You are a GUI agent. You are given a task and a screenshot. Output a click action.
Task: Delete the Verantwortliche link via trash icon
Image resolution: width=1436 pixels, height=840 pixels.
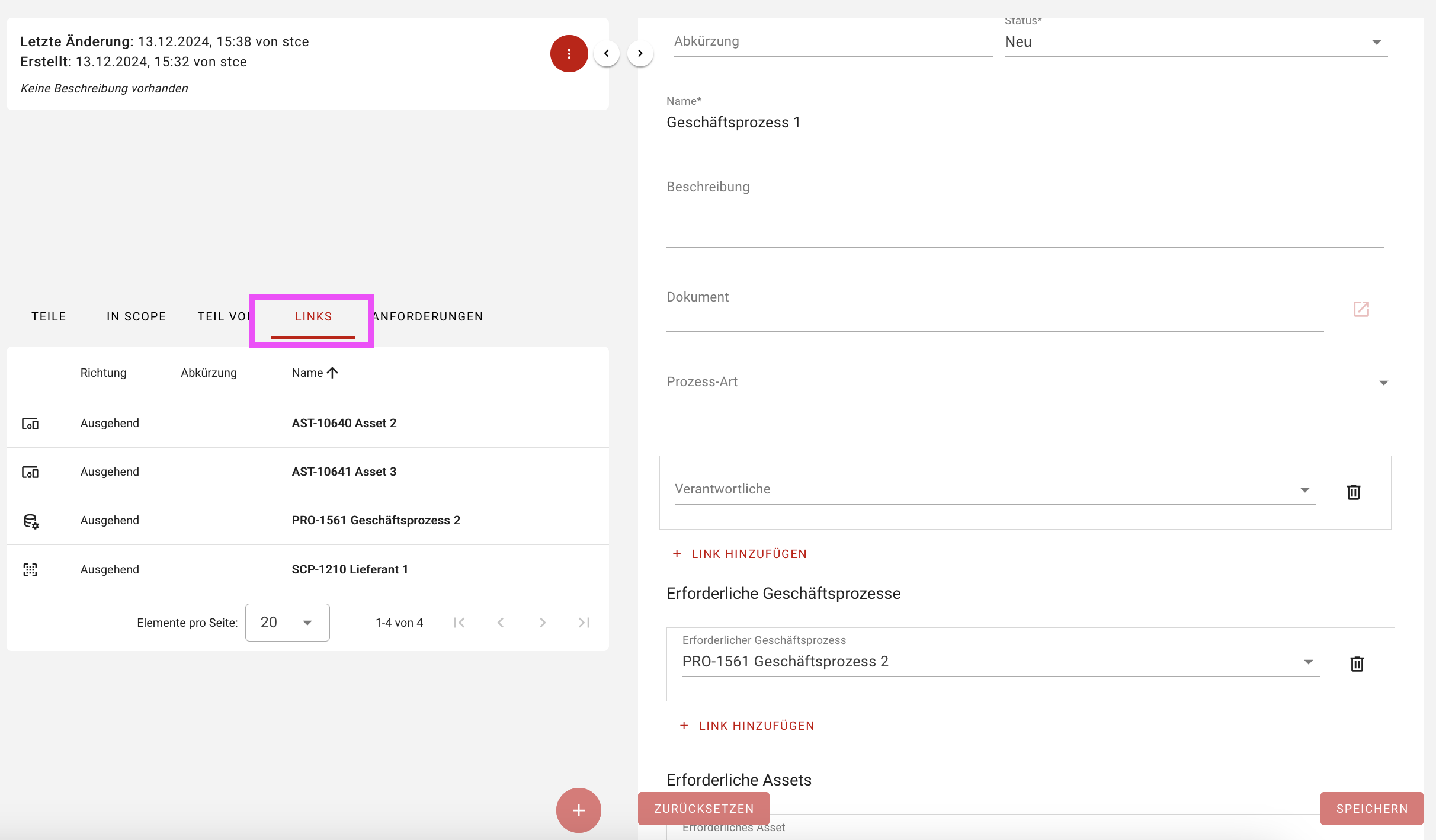[x=1353, y=492]
